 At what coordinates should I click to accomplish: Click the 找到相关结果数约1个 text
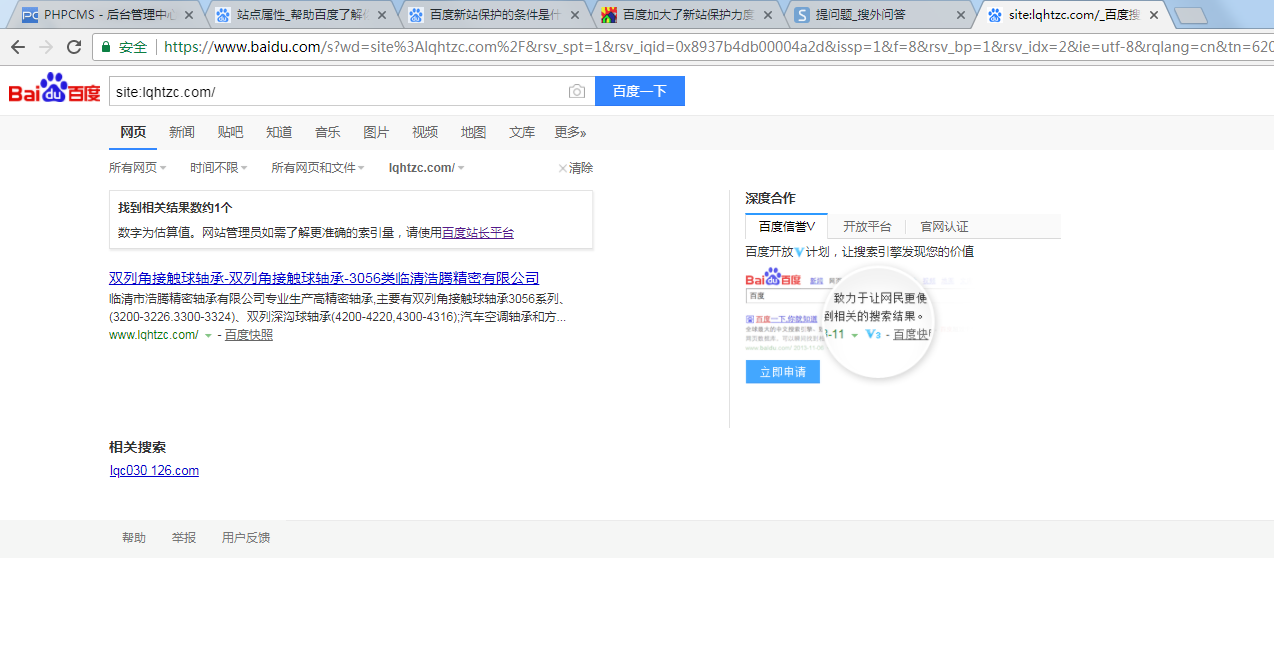(x=175, y=208)
